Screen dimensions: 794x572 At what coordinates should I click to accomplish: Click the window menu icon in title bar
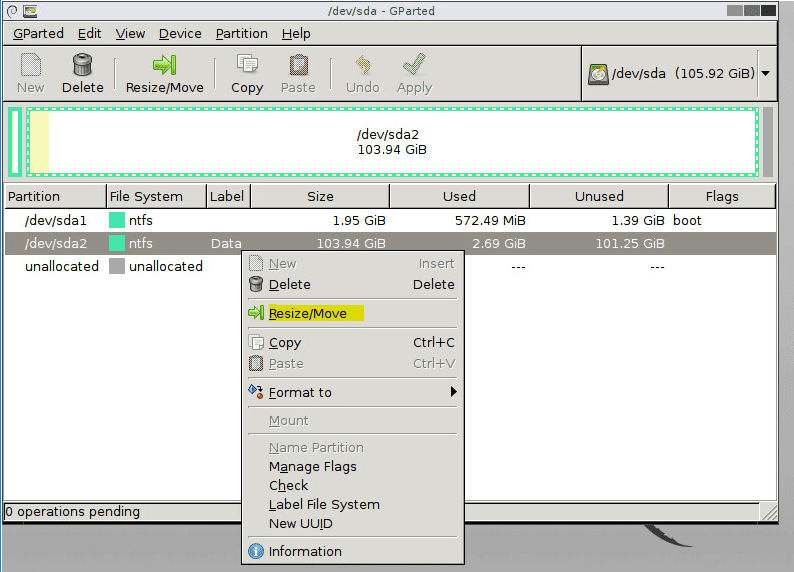12,11
